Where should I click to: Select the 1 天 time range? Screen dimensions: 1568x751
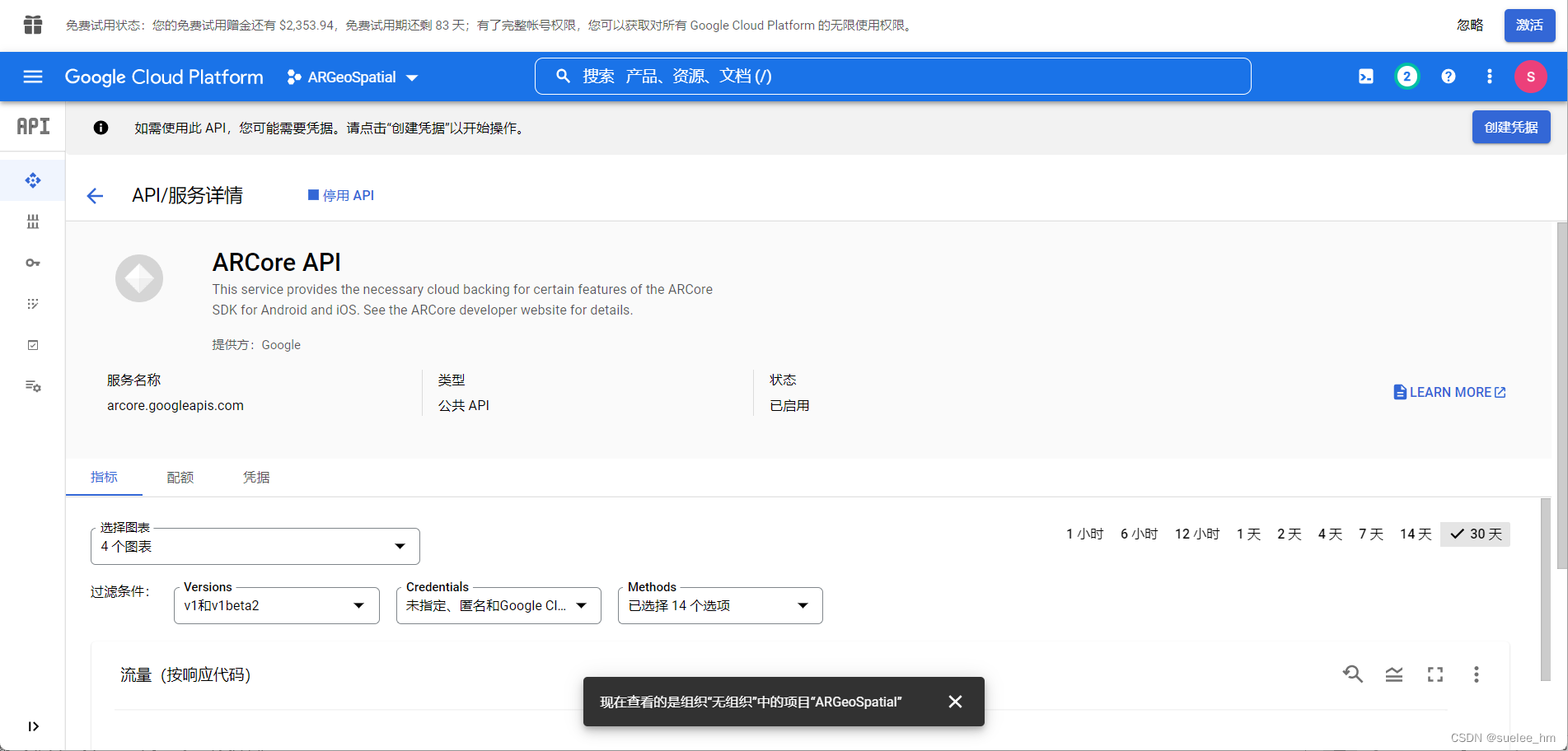coord(1249,534)
